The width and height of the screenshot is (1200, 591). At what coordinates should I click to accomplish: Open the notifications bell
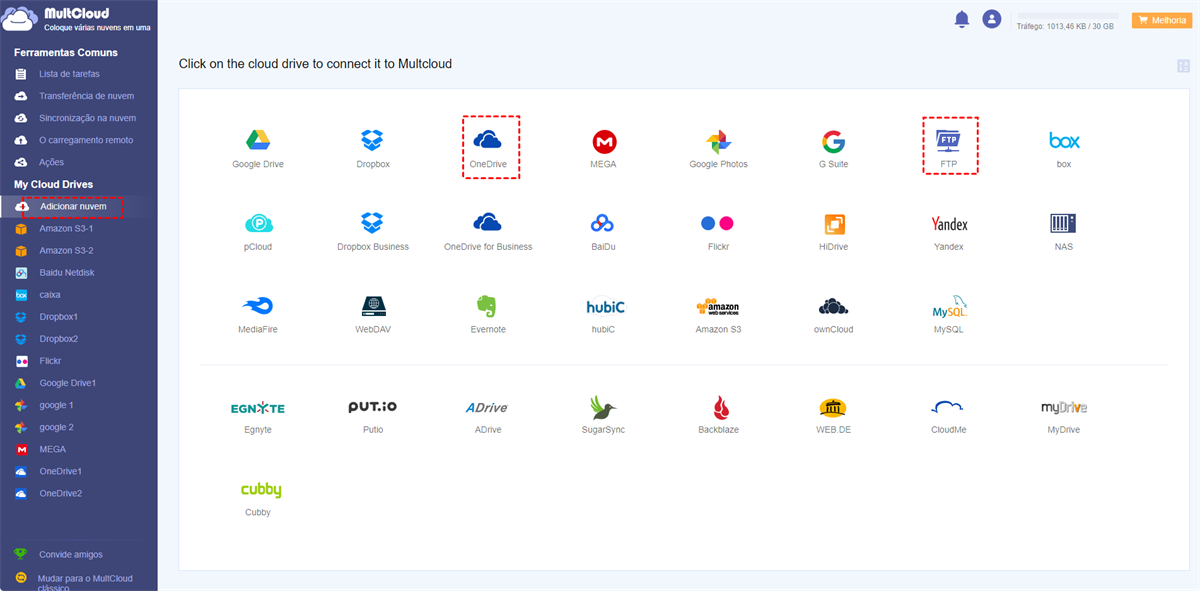click(962, 19)
